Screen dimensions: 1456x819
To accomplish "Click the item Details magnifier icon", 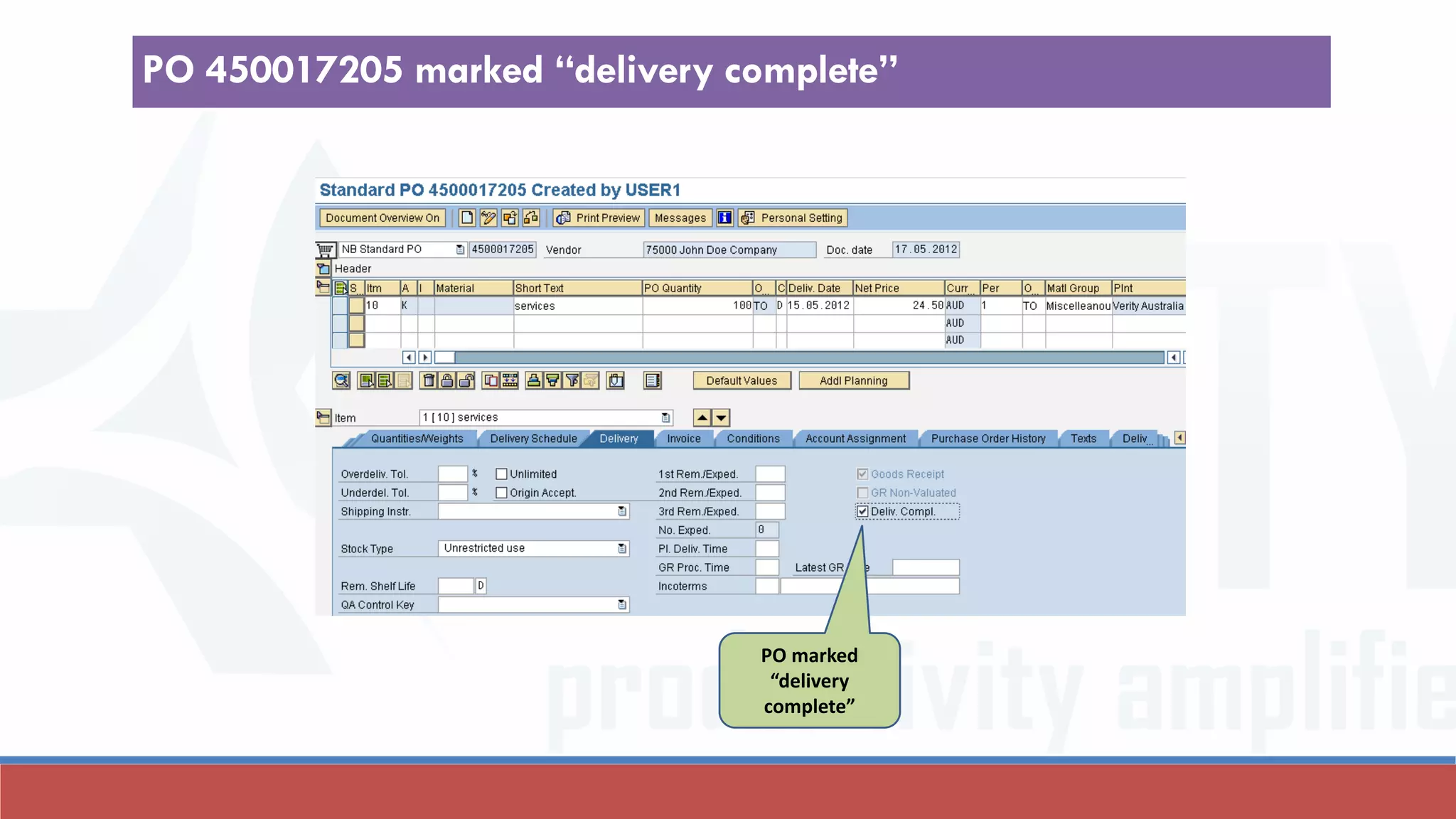I will click(341, 380).
